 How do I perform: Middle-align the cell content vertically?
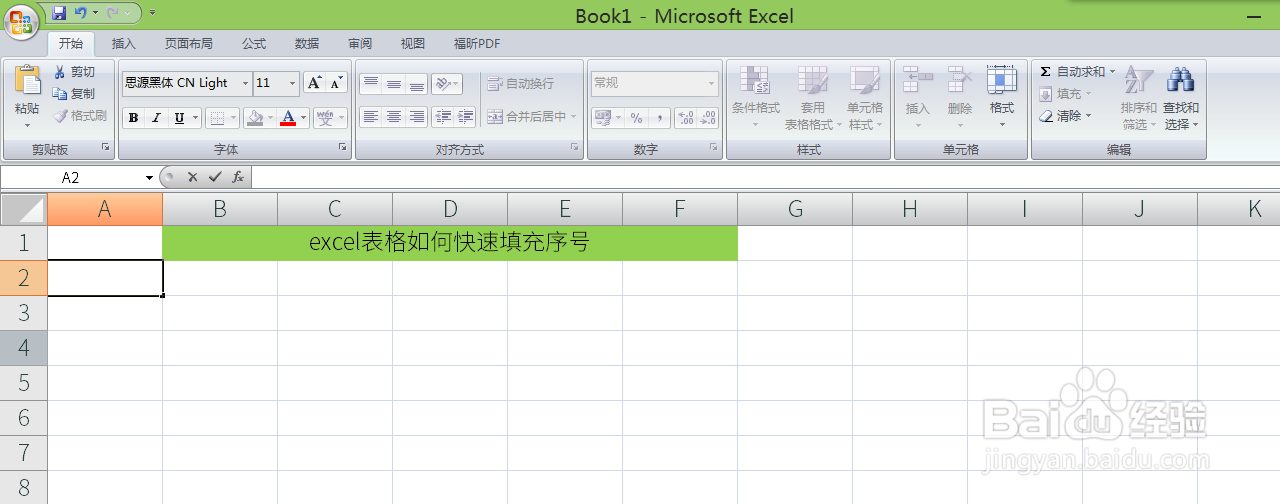[x=393, y=84]
